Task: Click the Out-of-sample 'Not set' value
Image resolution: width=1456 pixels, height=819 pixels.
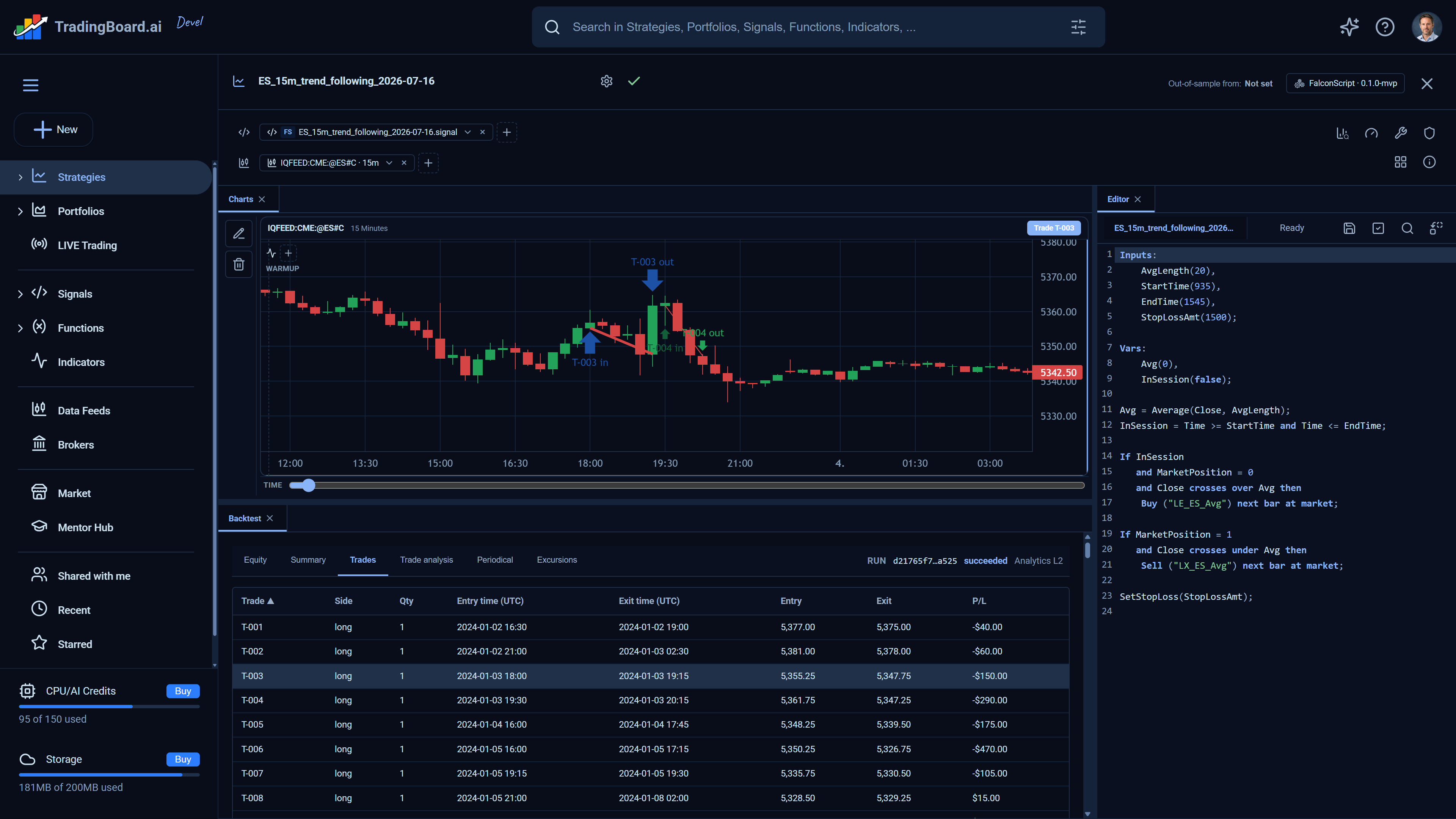Action: (x=1258, y=84)
